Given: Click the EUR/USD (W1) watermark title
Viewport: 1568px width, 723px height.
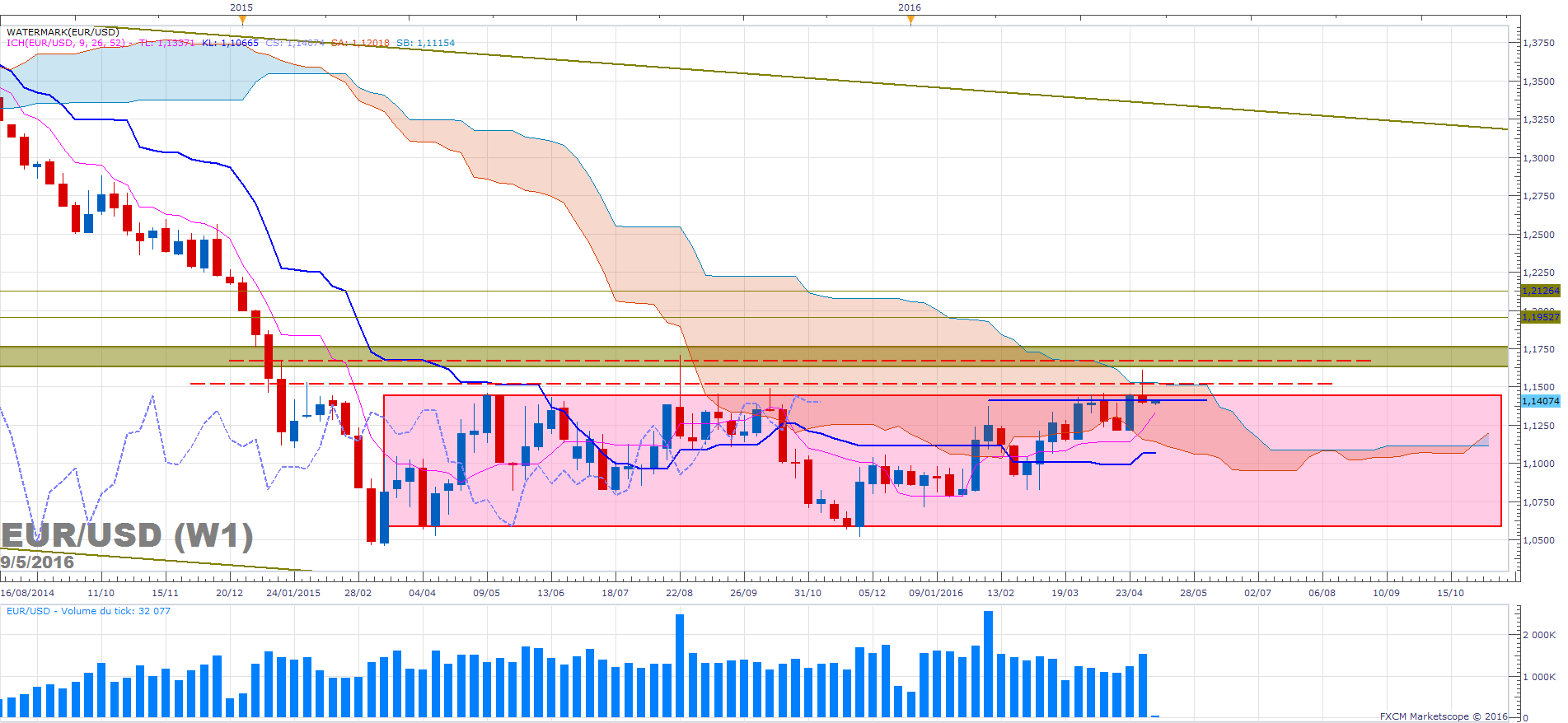Looking at the screenshot, I should (127, 535).
